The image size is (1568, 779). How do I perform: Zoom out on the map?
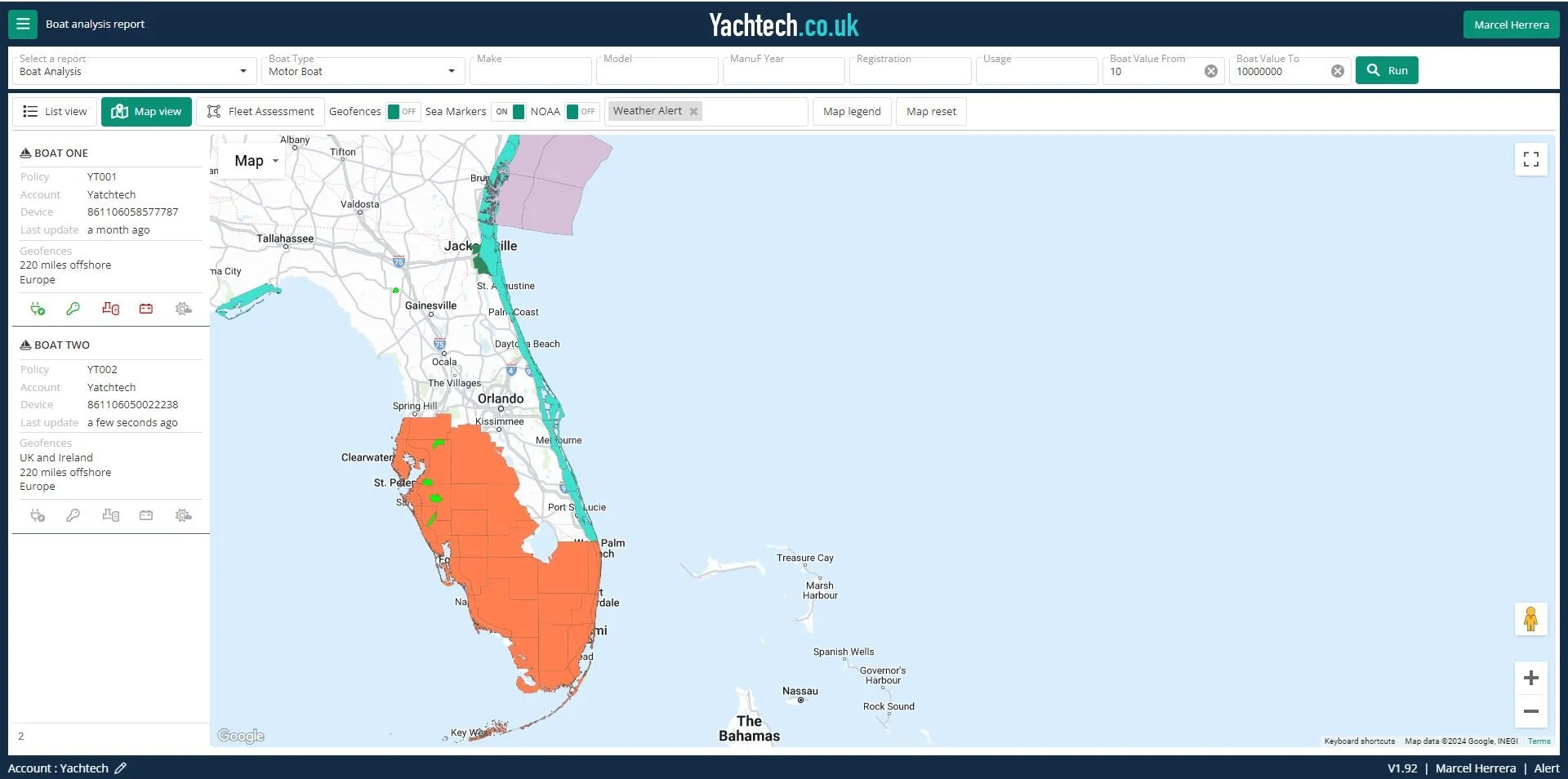click(x=1530, y=711)
